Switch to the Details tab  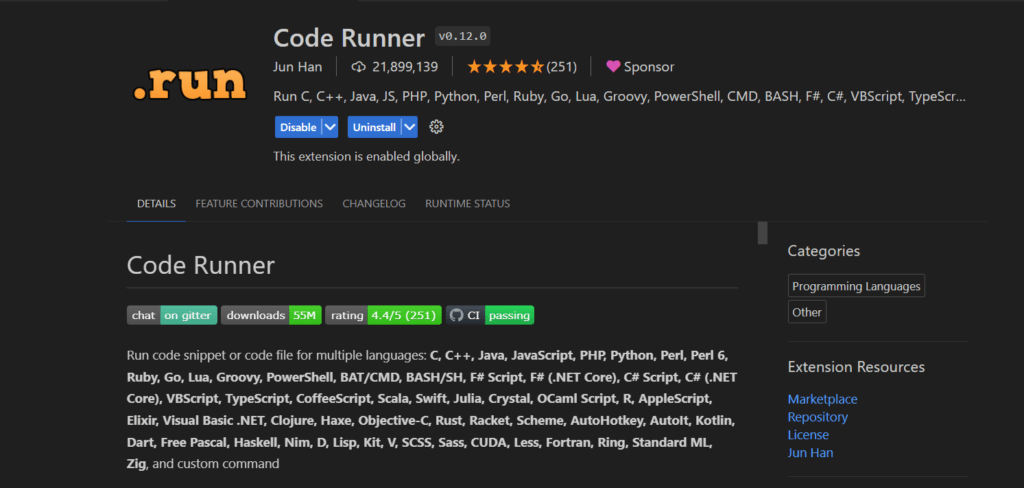coord(156,204)
